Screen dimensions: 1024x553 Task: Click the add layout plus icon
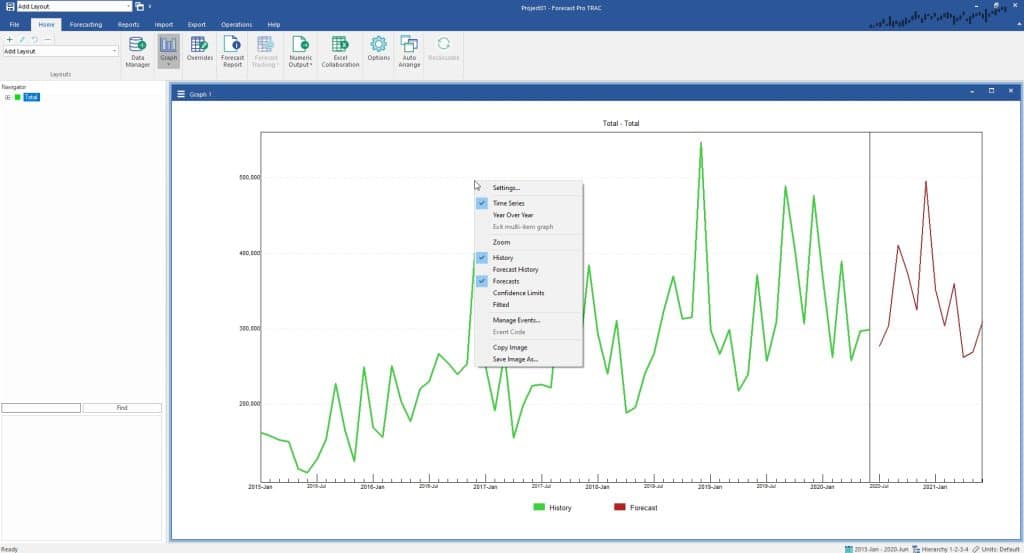(x=9, y=39)
